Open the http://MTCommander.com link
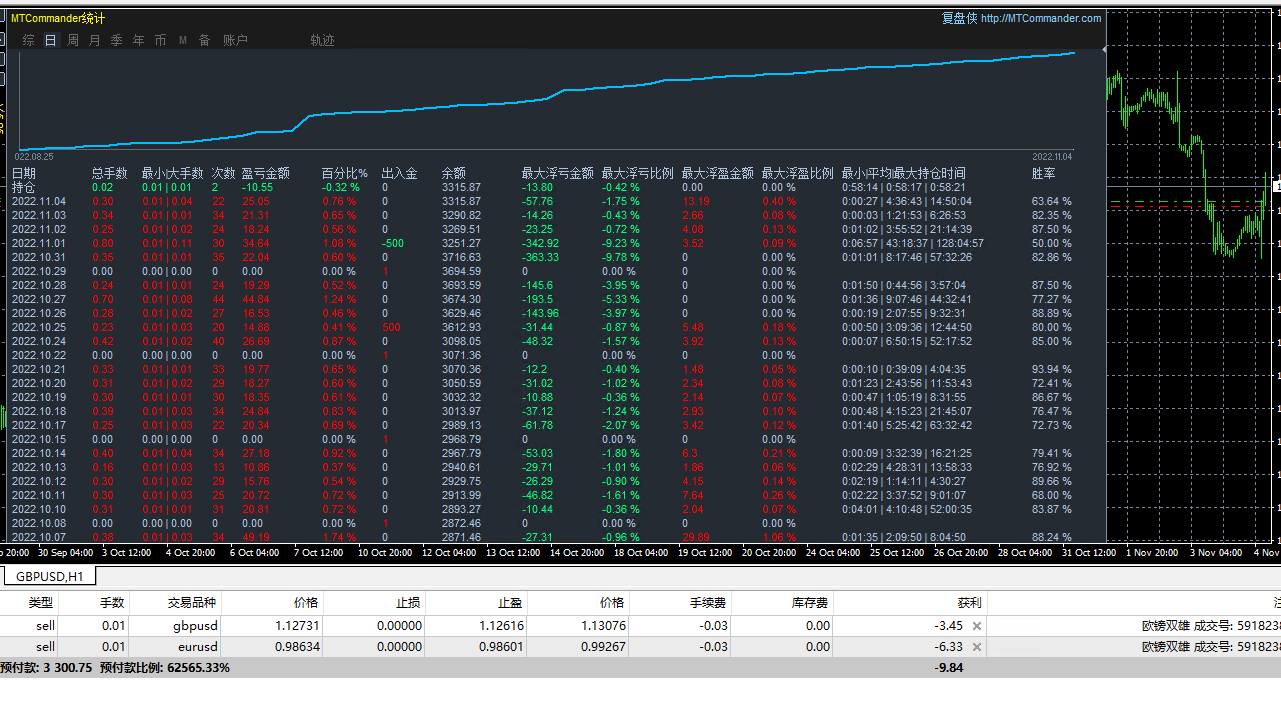This screenshot has width=1281, height=707. (1040, 18)
